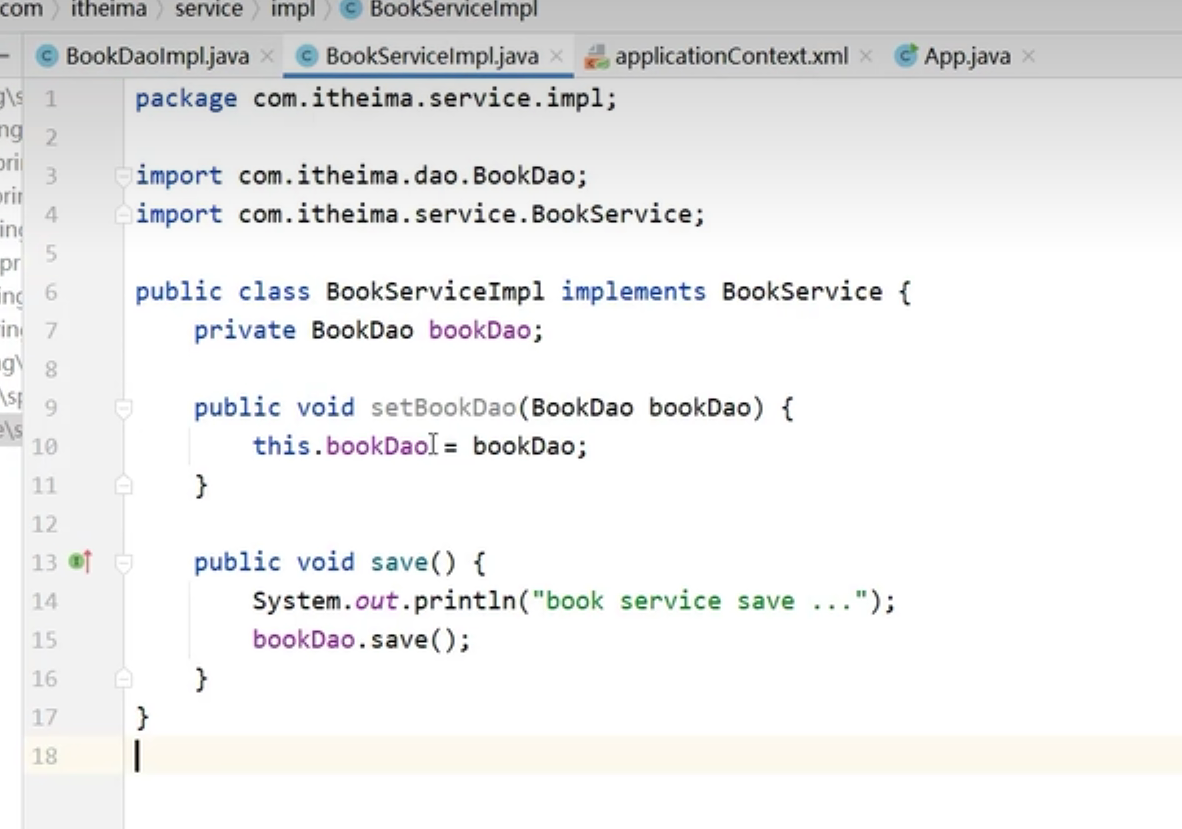Click System.out.println on line 14
Viewport: 1182px width, 829px height.
point(384,601)
